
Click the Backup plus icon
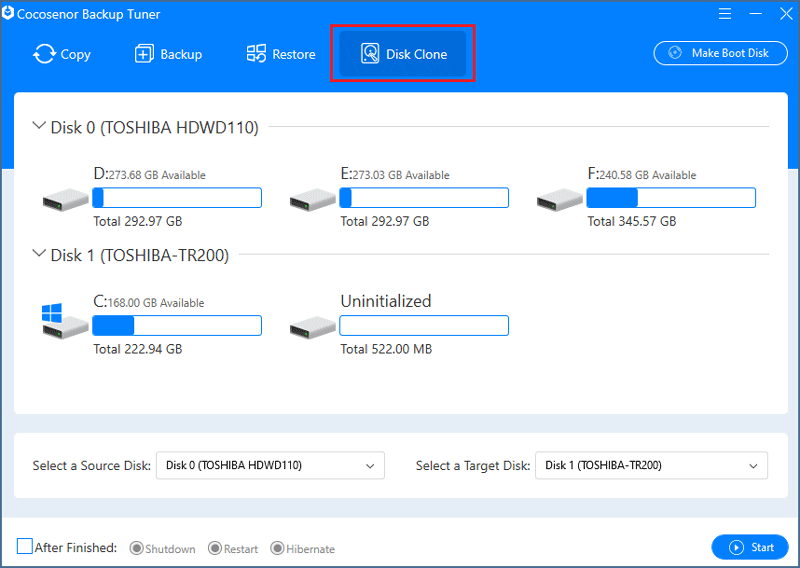click(144, 54)
